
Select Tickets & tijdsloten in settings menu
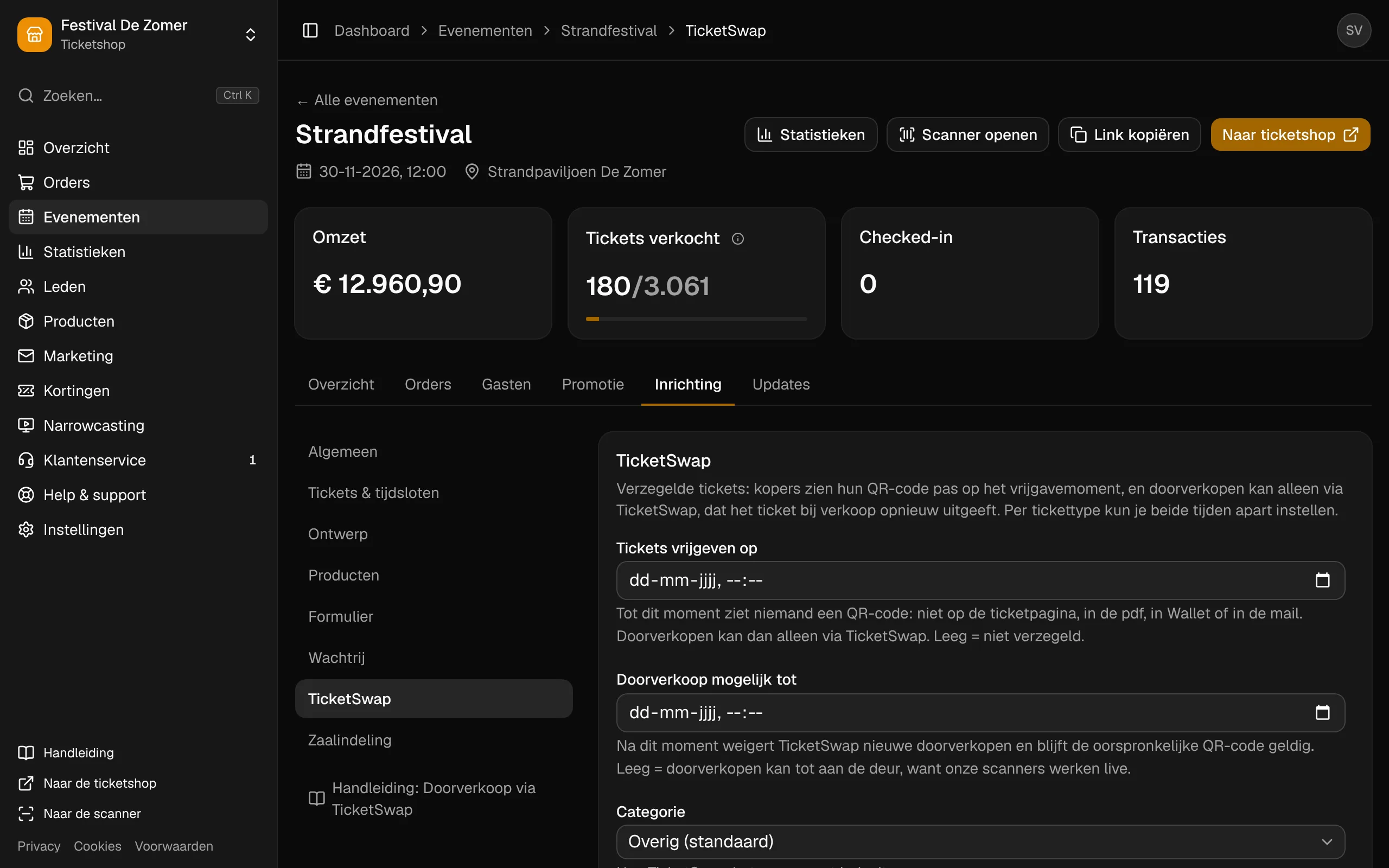pos(434,493)
